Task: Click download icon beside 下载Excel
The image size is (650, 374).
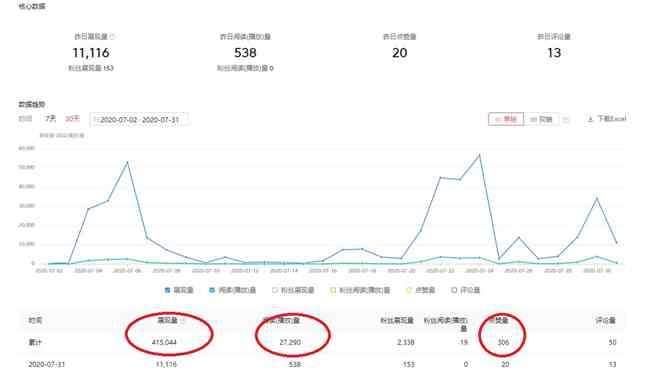Action: tap(590, 119)
